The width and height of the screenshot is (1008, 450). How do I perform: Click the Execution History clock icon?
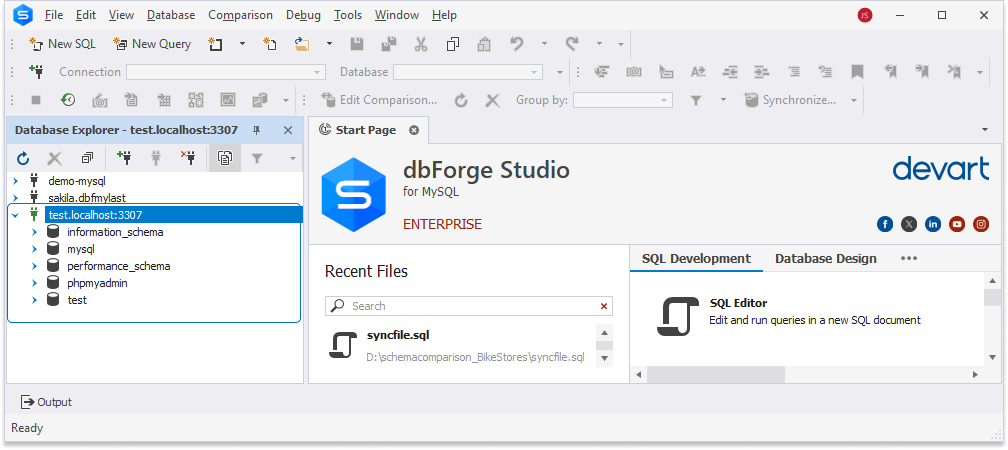[68, 100]
